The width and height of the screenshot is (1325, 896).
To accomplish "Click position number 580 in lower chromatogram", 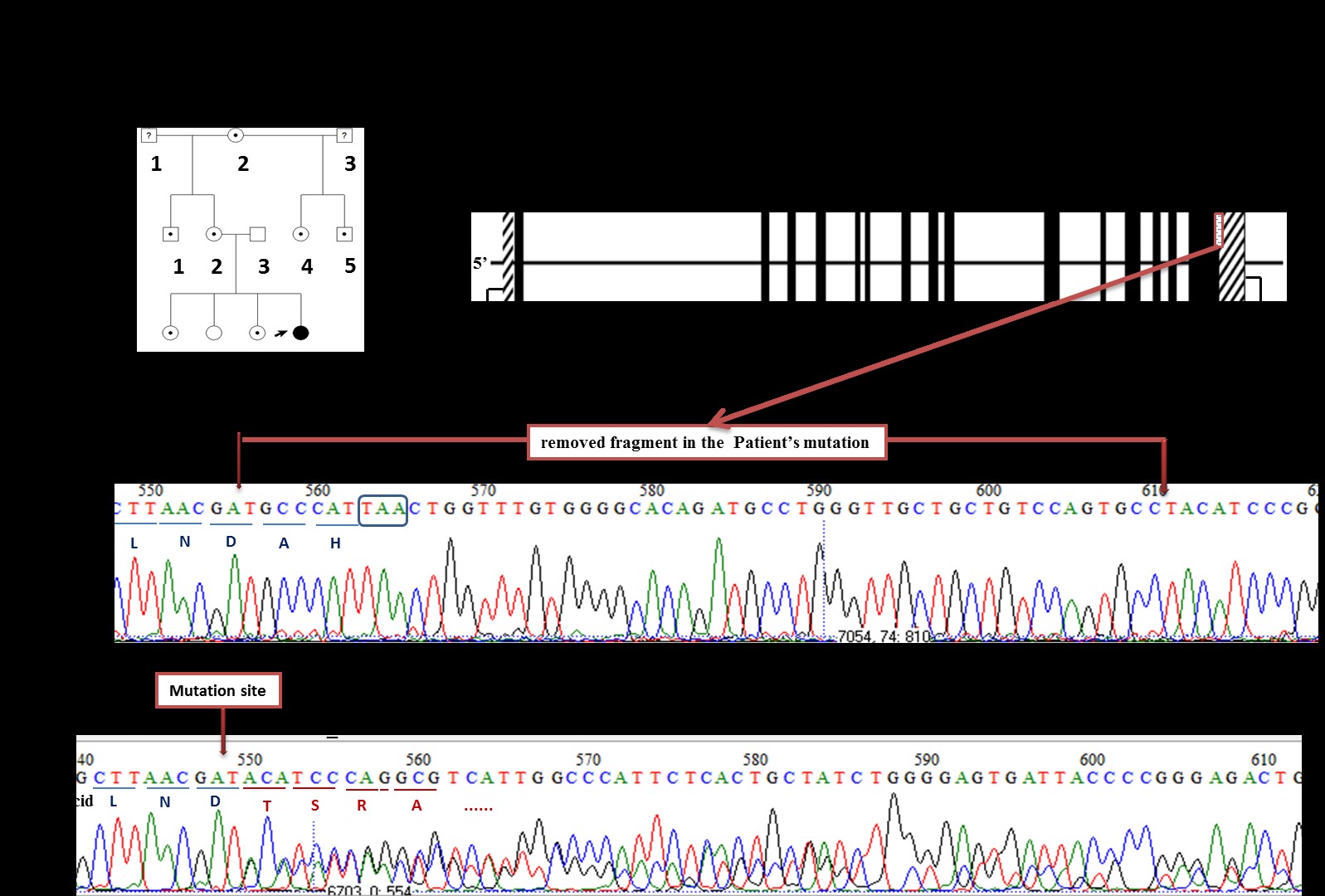I will pyautogui.click(x=755, y=759).
